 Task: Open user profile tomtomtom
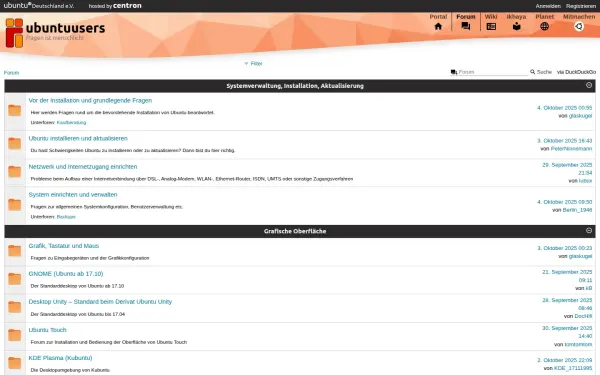(x=578, y=344)
